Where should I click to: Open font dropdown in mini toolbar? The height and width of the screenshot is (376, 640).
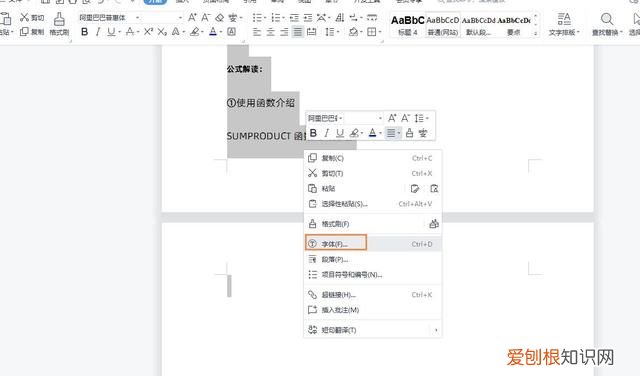pyautogui.click(x=341, y=118)
